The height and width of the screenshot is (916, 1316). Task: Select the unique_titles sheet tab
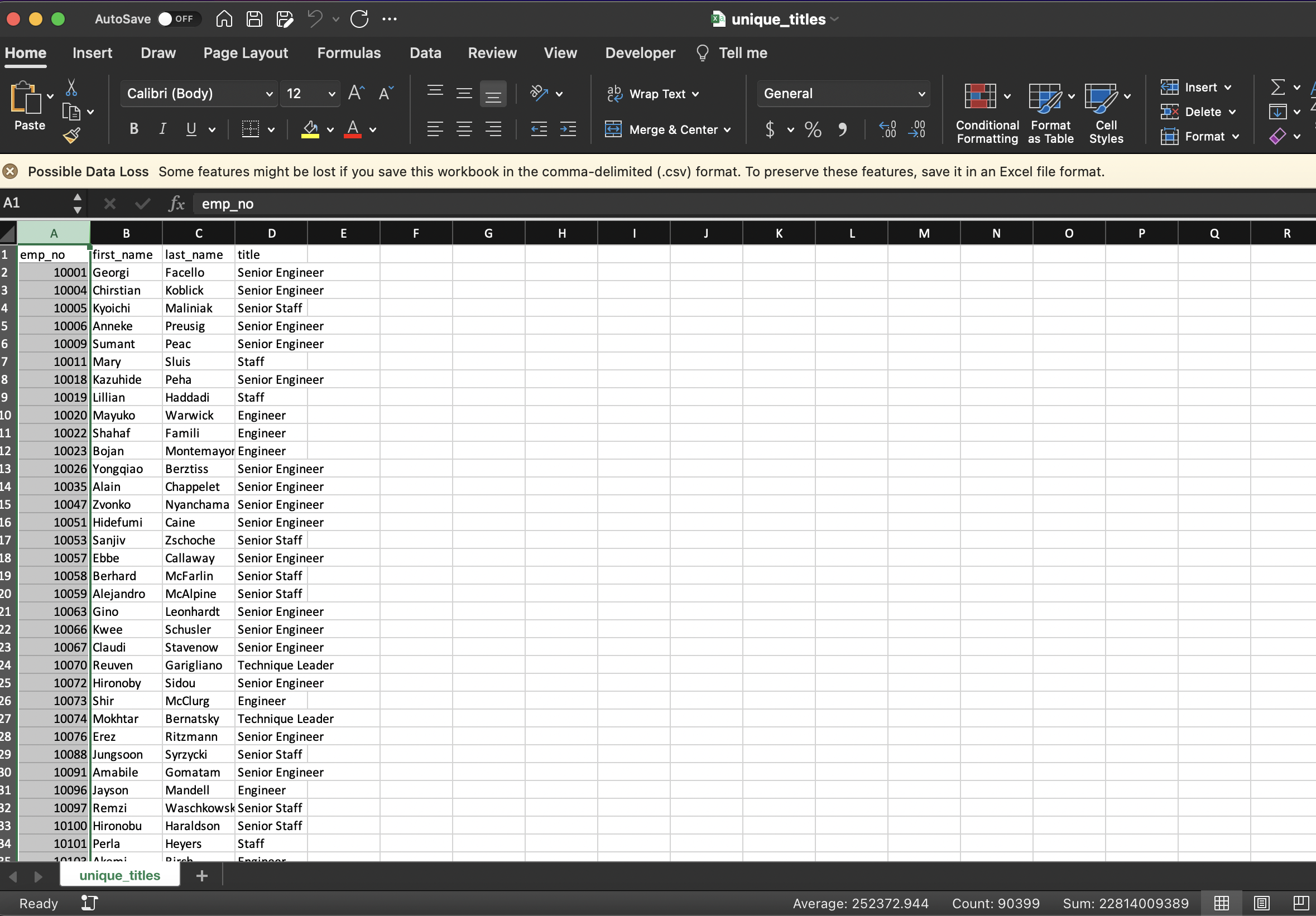click(x=120, y=875)
